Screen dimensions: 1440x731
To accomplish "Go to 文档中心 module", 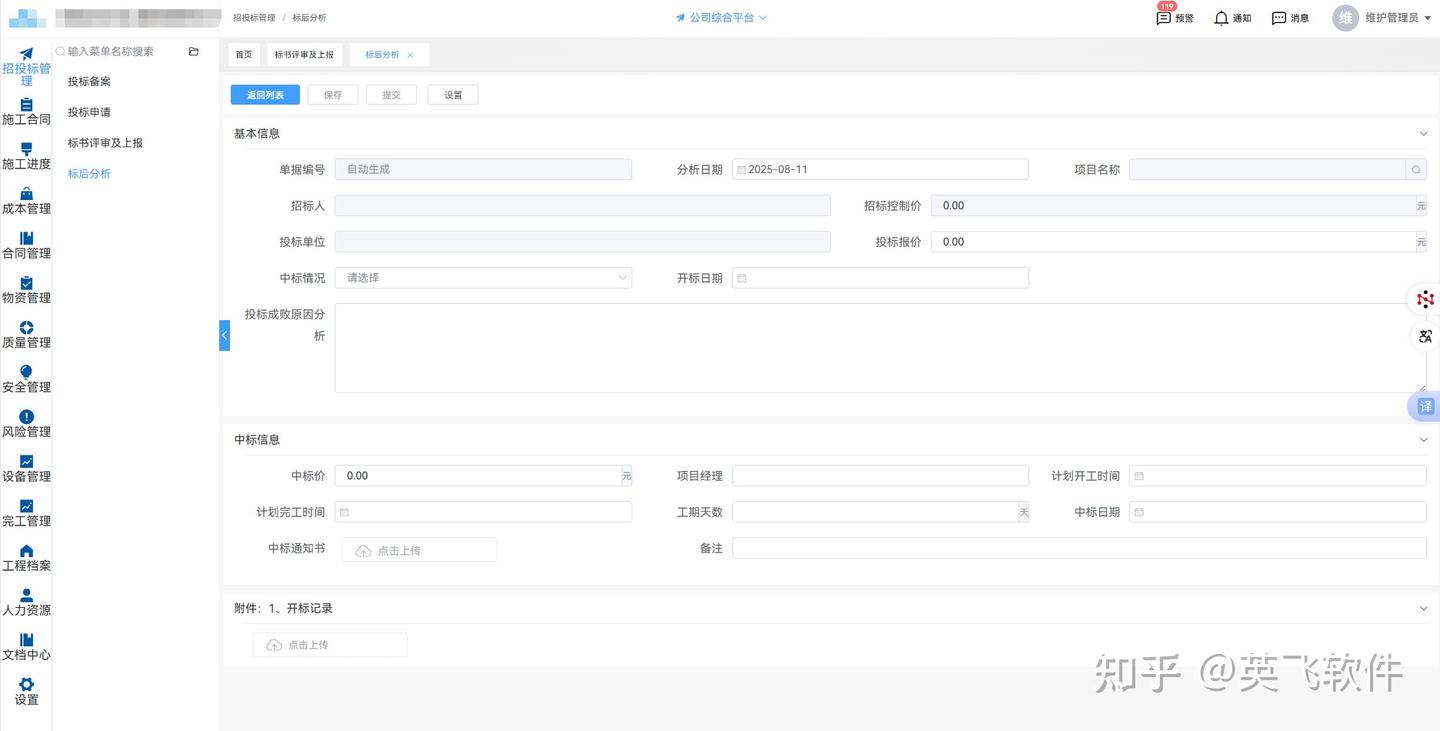I will [x=26, y=647].
